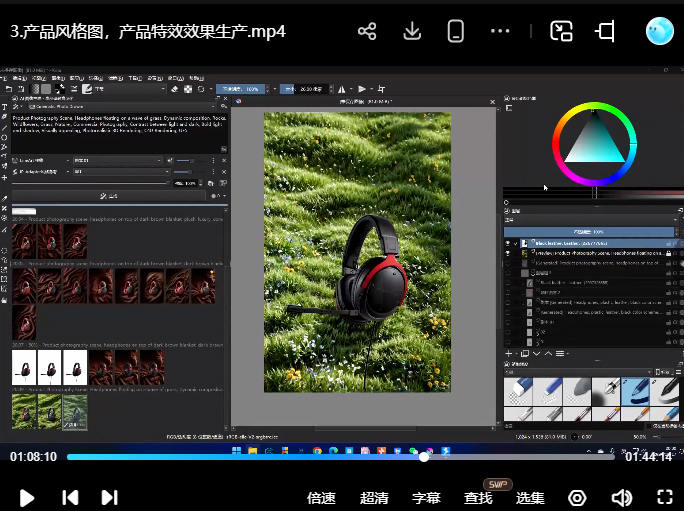The image size is (684, 511).
Task: Open the 字幕 subtitles option
Action: [426, 497]
